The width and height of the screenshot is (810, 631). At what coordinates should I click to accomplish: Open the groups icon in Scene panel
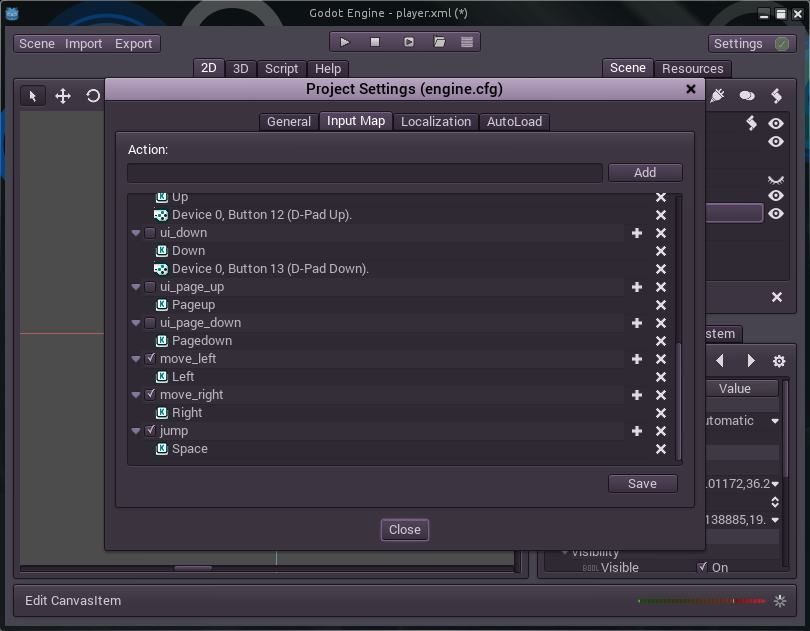tap(747, 96)
